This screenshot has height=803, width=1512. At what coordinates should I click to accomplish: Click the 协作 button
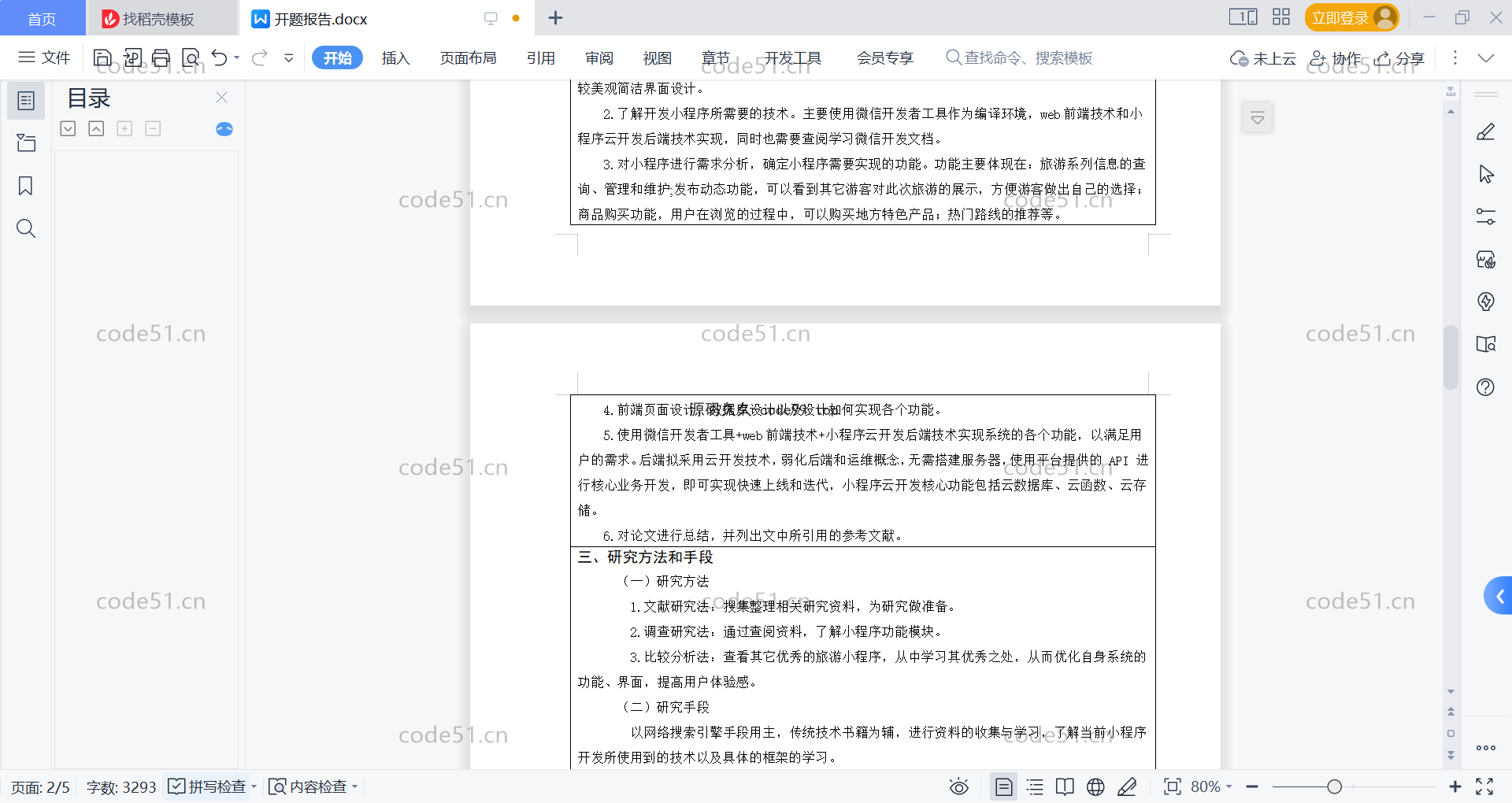tap(1335, 58)
